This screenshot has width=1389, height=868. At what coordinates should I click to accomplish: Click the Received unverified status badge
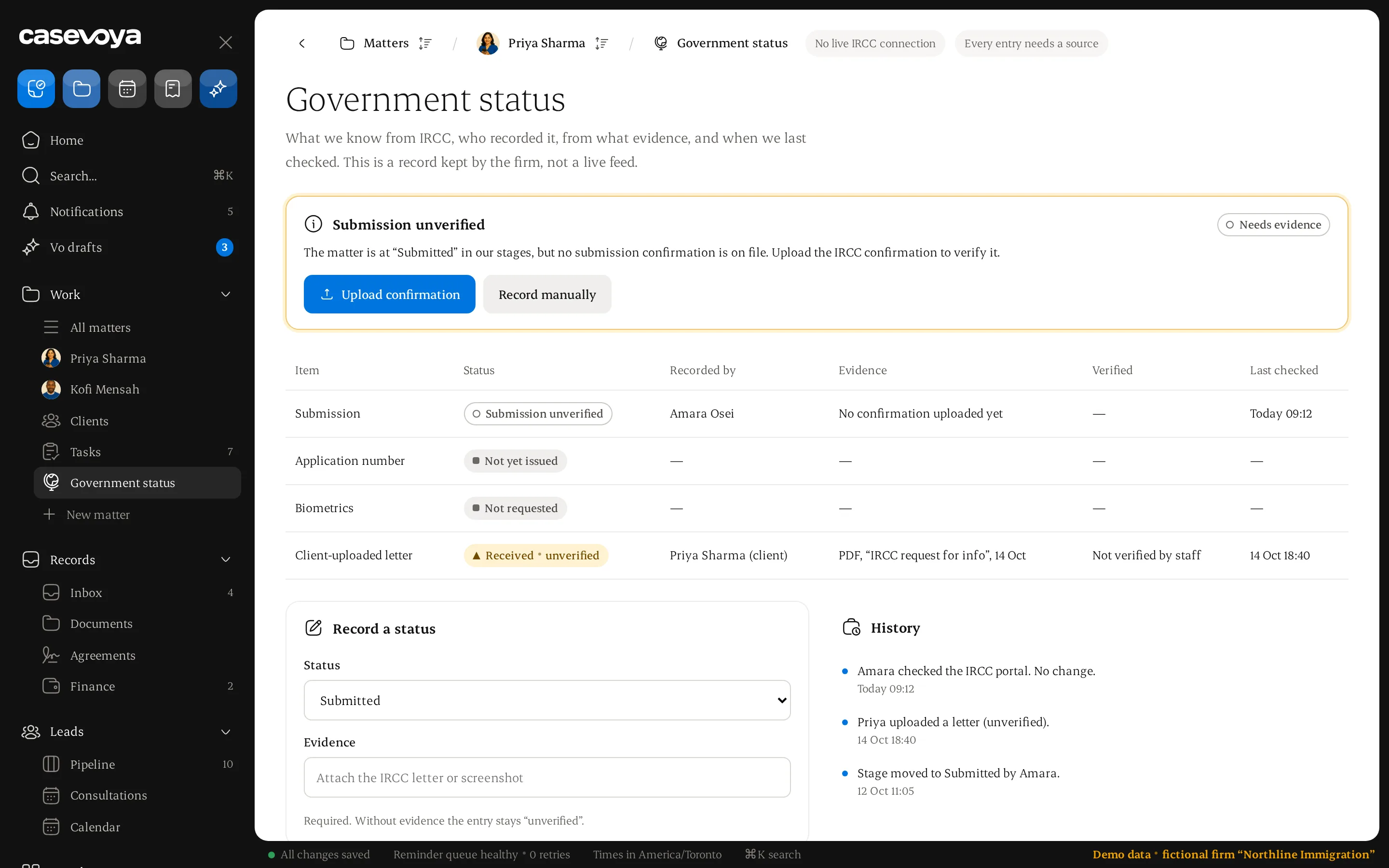tap(535, 555)
